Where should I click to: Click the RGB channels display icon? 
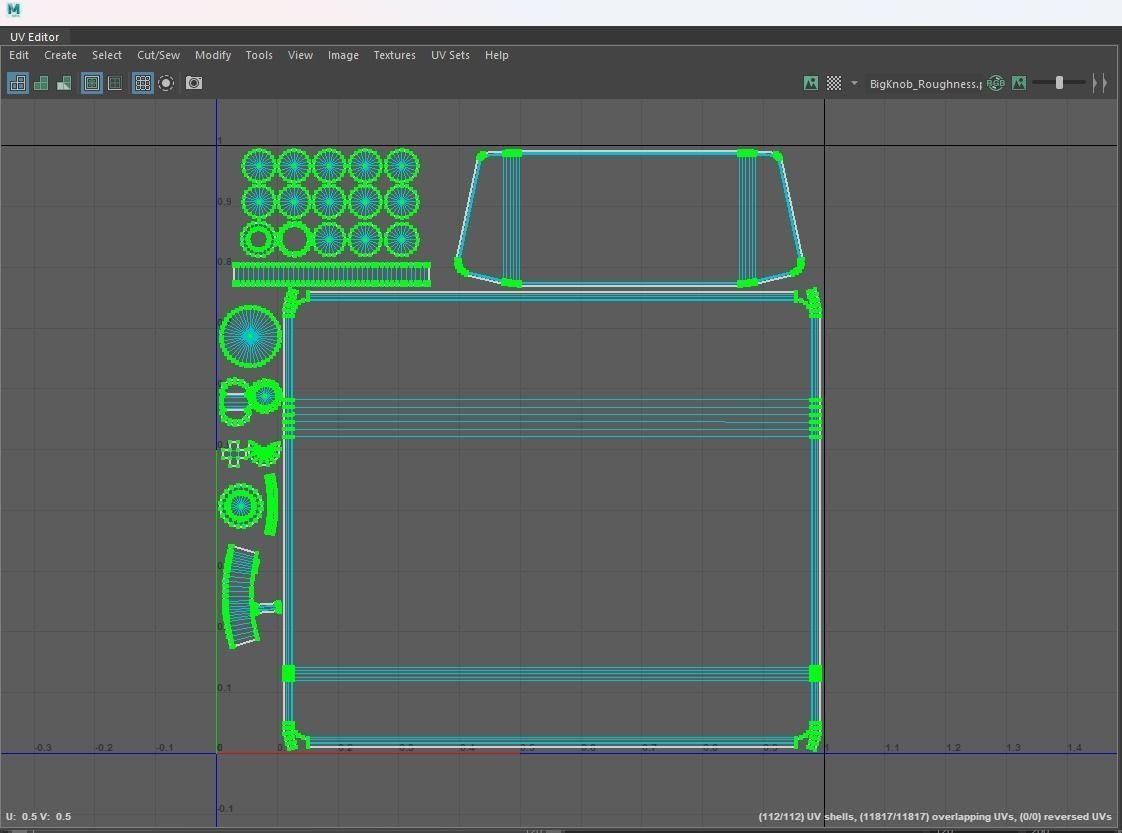[x=996, y=83]
